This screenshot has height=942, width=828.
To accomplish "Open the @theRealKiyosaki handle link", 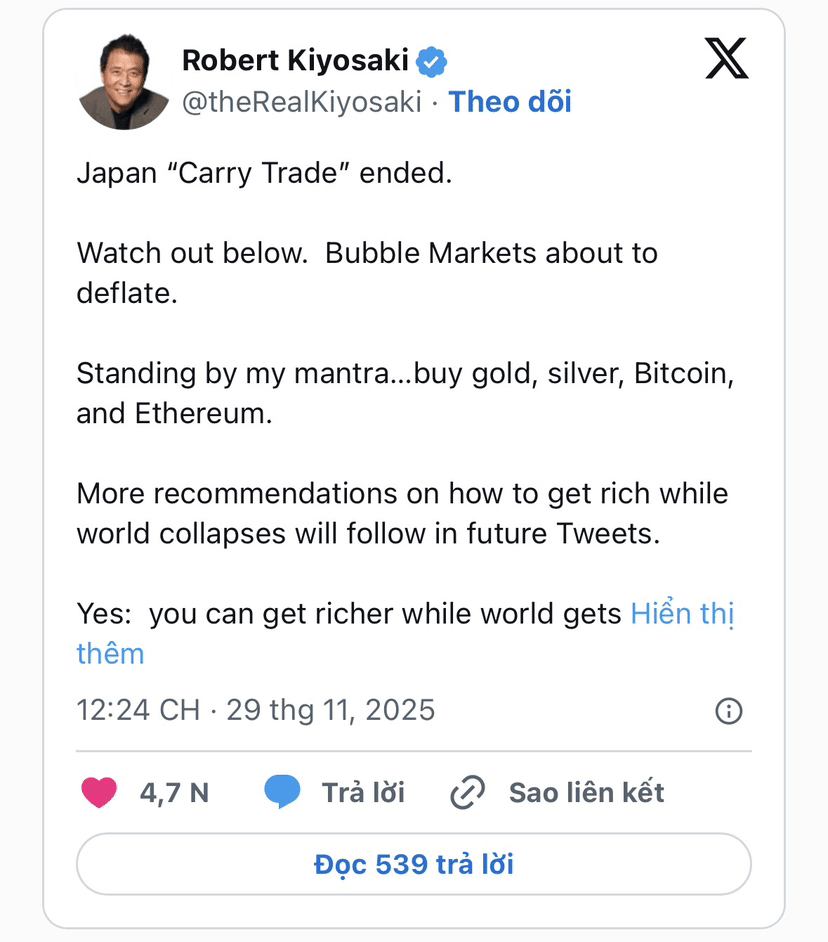I will tap(301, 102).
